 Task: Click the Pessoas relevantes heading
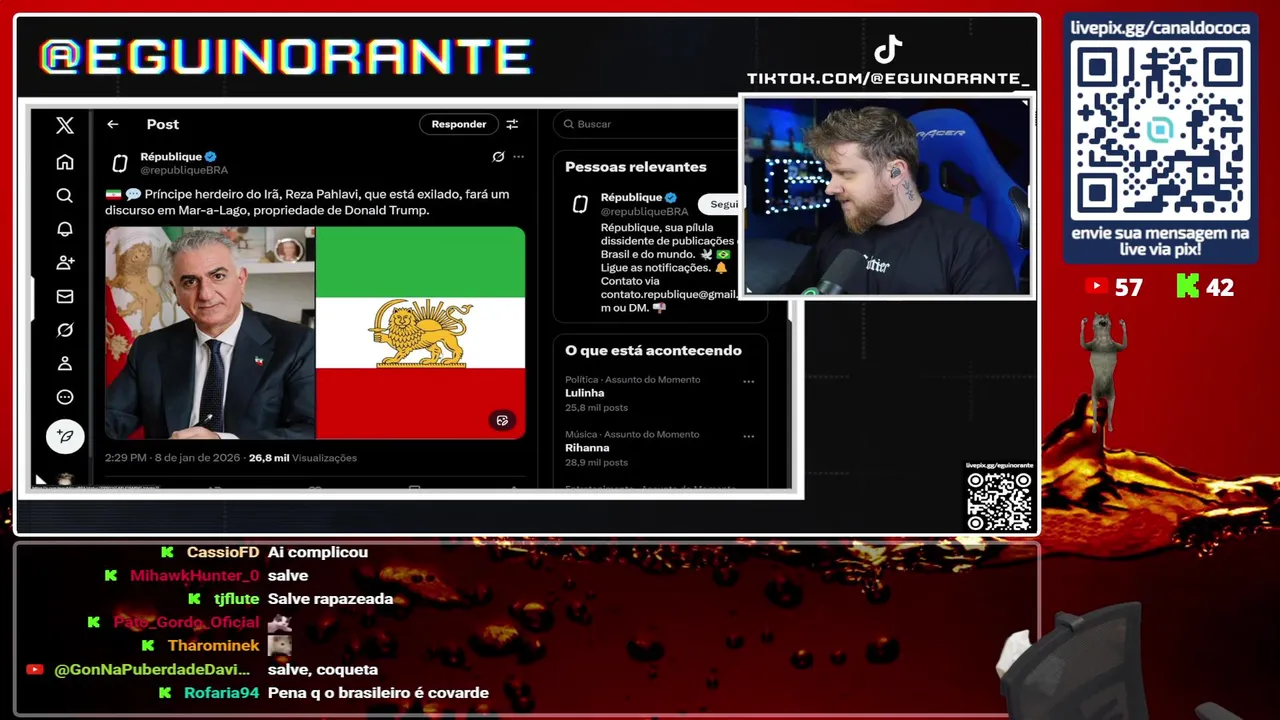click(x=636, y=167)
